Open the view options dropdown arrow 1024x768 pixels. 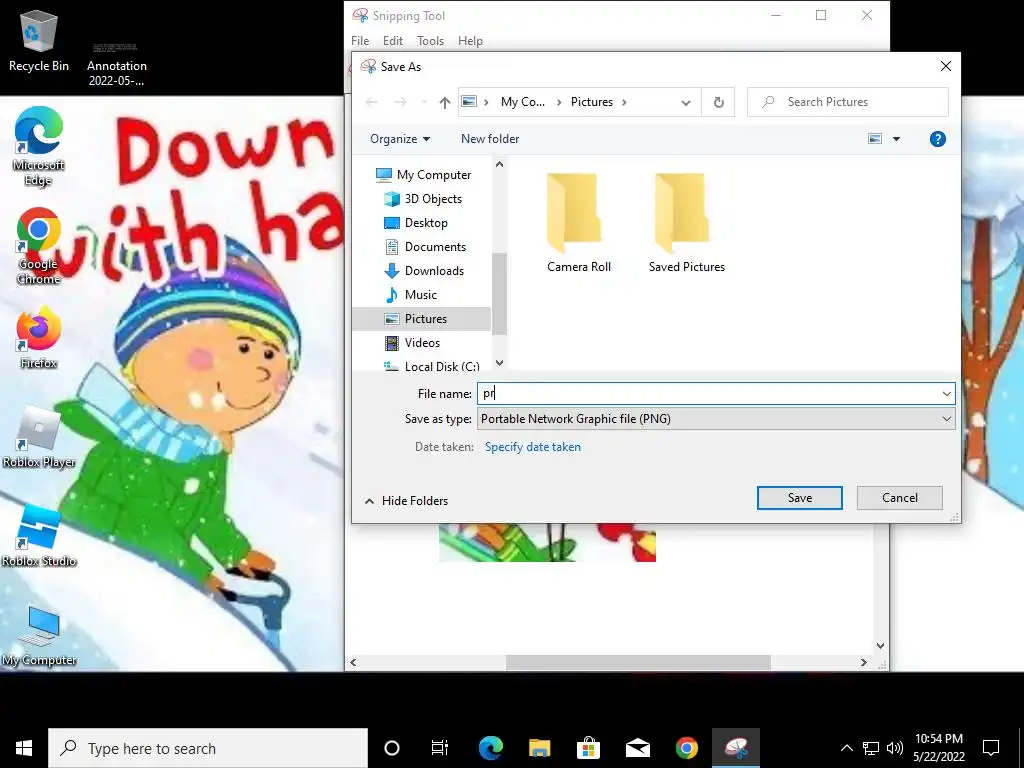[896, 138]
